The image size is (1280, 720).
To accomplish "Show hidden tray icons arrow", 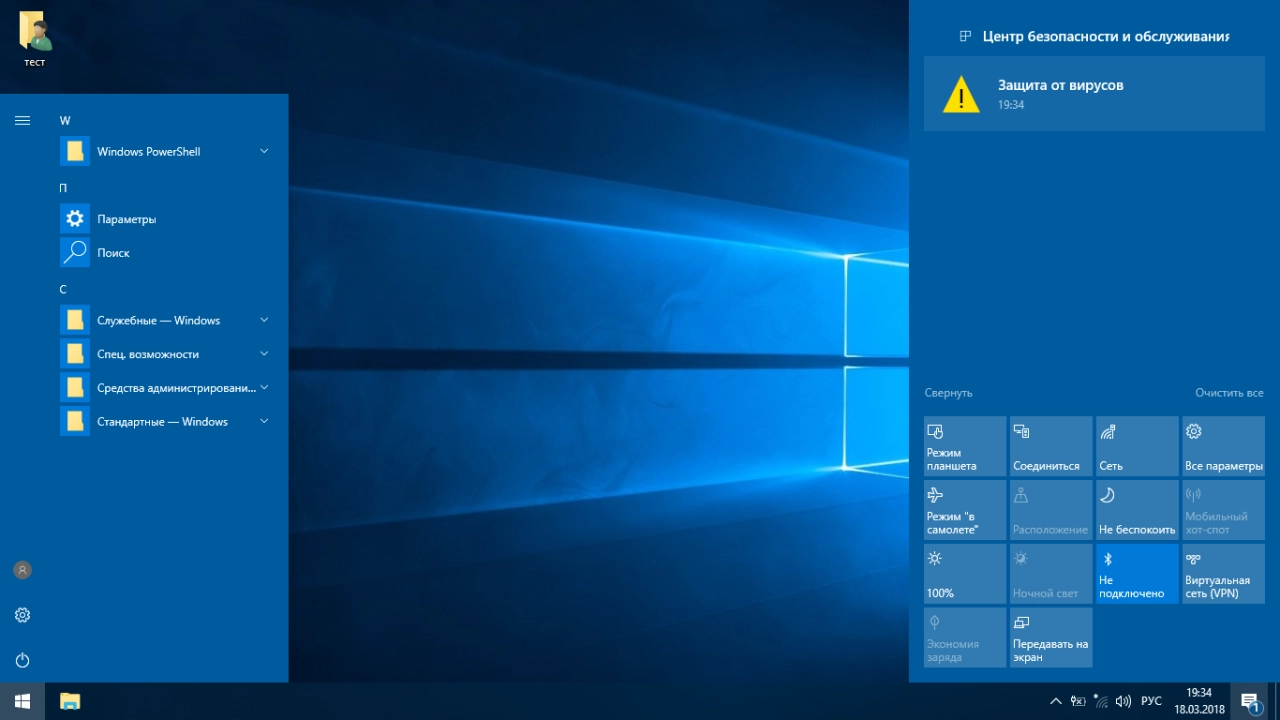I will 1055,701.
